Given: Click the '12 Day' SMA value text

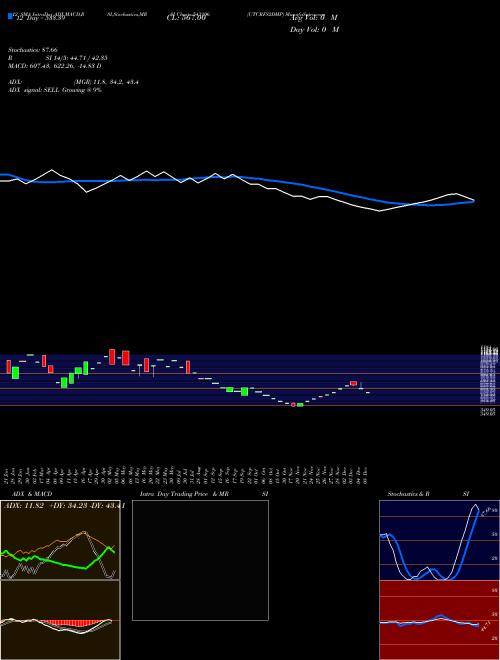Looking at the screenshot, I should point(40,19).
